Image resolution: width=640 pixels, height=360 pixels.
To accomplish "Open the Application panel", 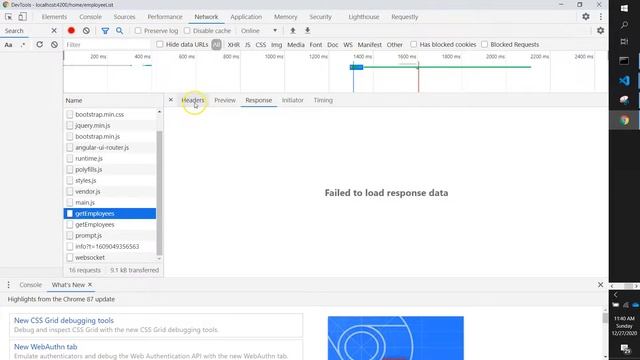I will pos(246,17).
